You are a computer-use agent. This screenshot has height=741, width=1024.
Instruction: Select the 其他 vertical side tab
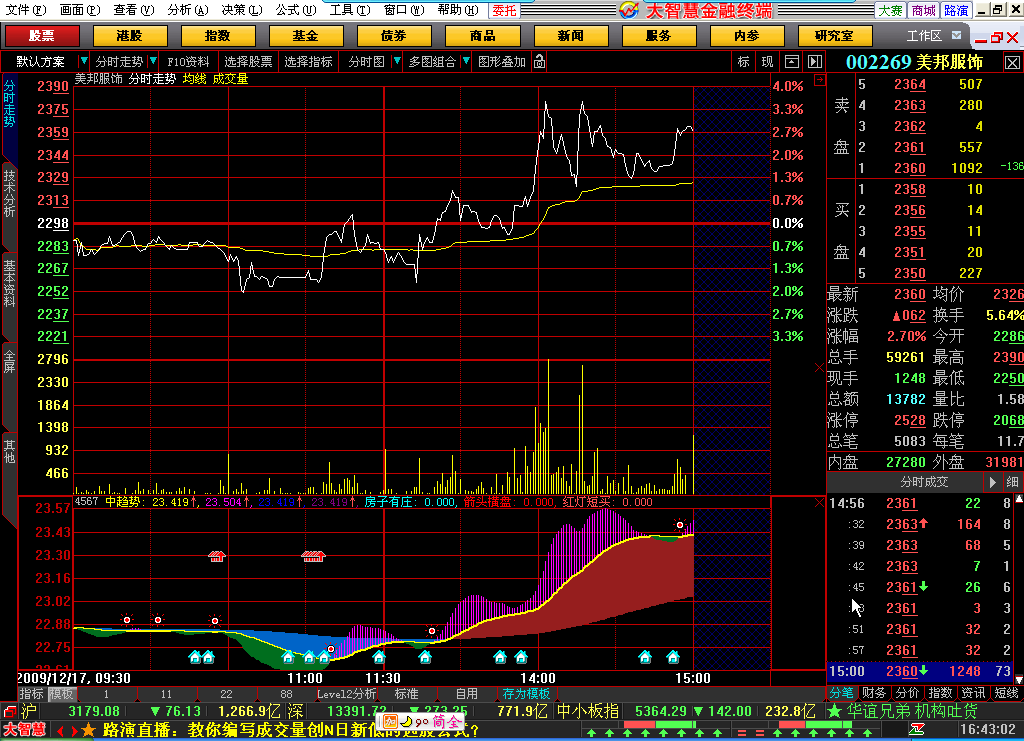tap(9, 451)
